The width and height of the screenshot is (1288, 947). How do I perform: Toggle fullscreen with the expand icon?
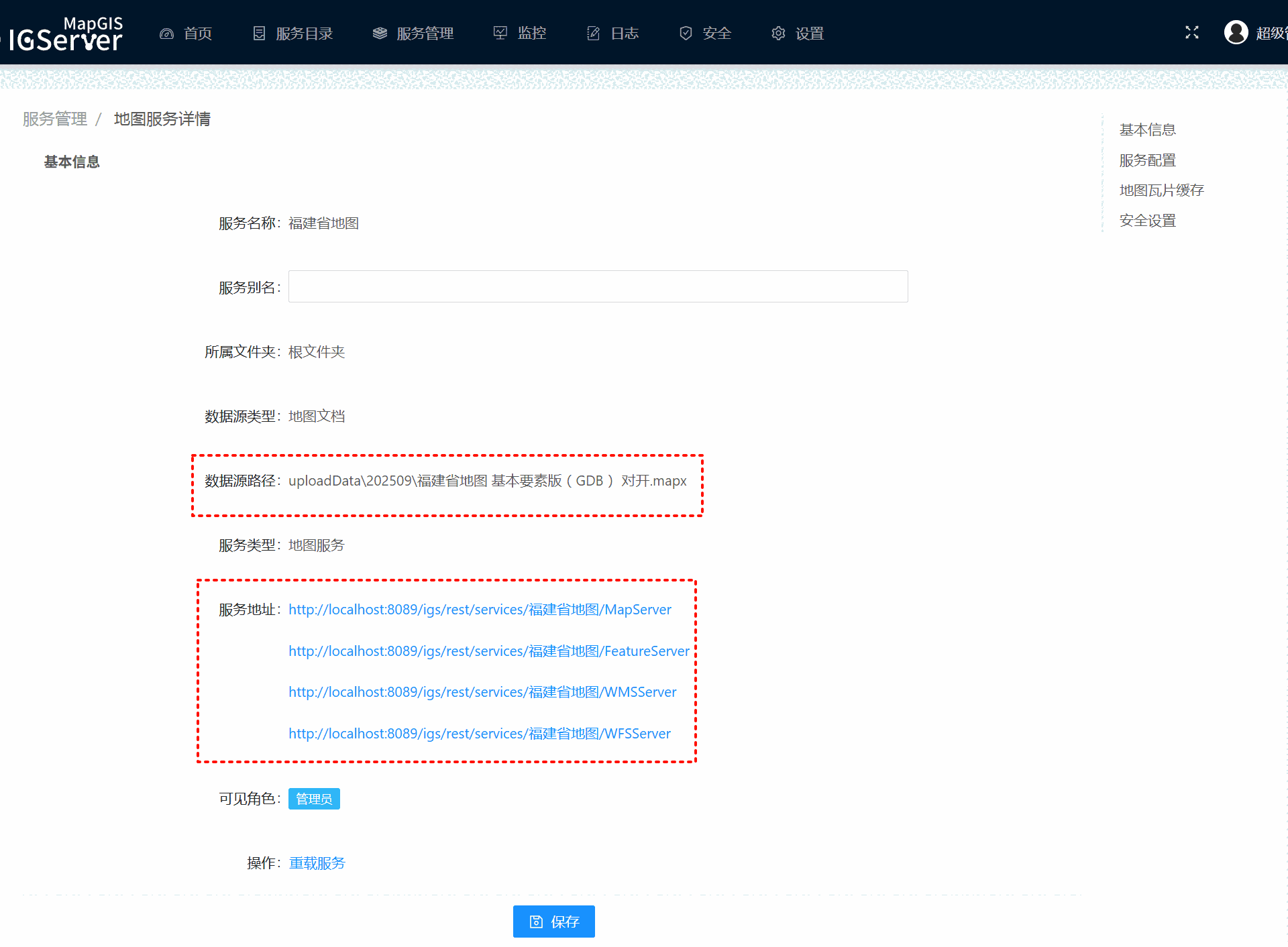point(1192,32)
